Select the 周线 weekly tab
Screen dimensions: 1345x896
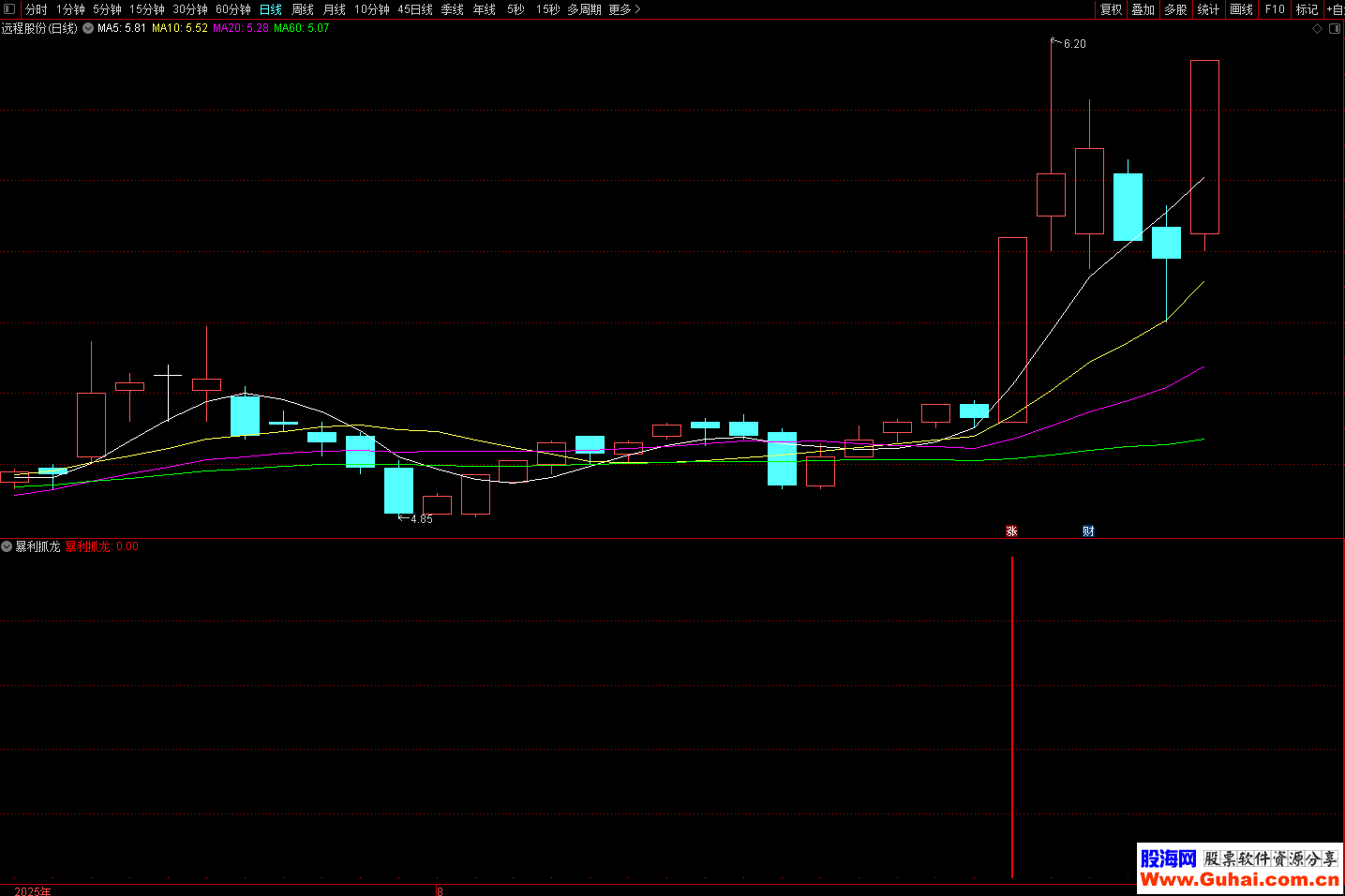[303, 9]
